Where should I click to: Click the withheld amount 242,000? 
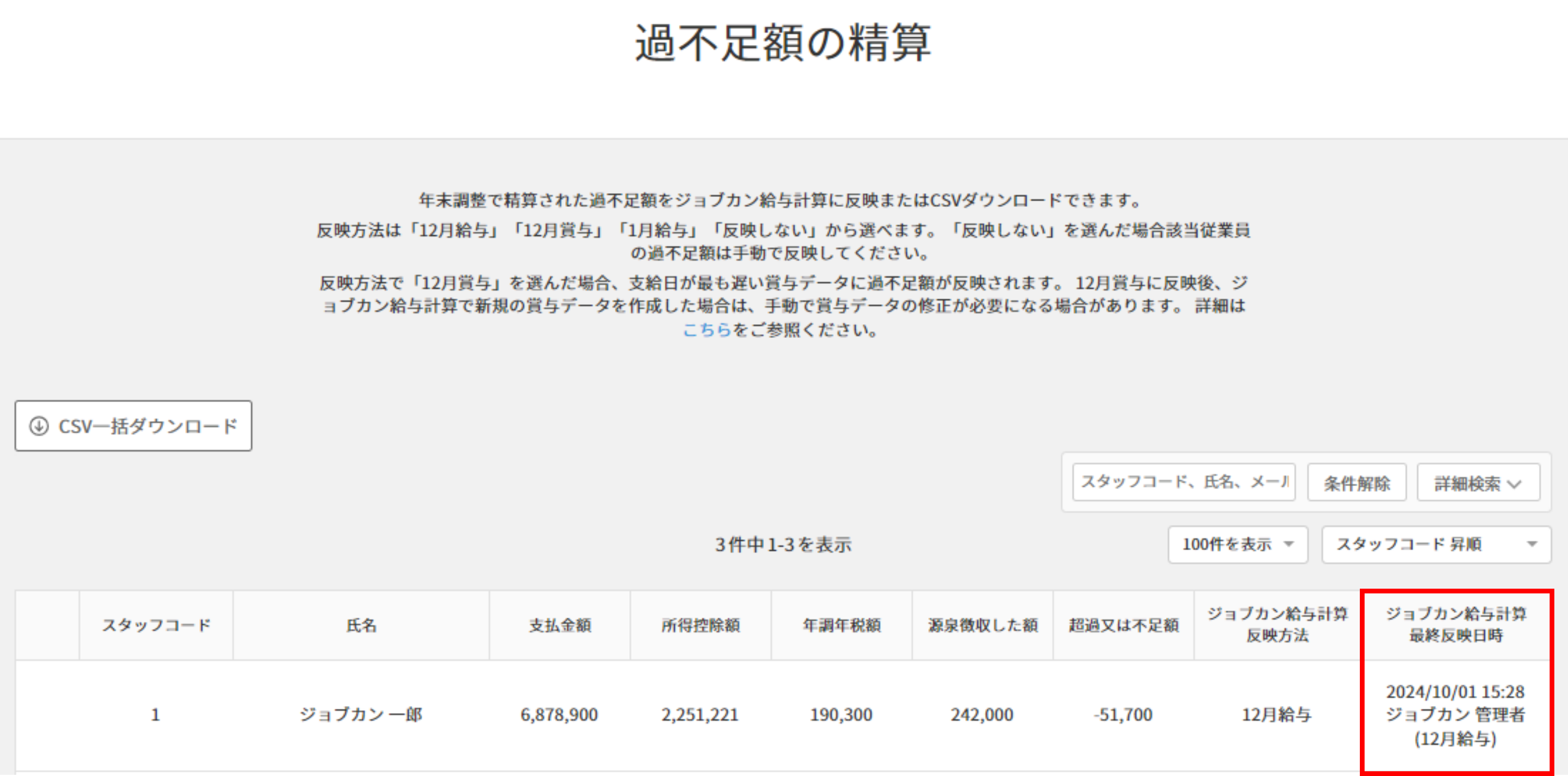click(982, 715)
